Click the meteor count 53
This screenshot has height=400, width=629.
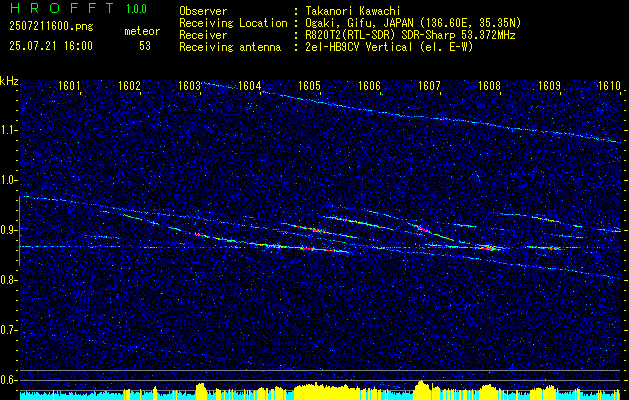click(145, 46)
